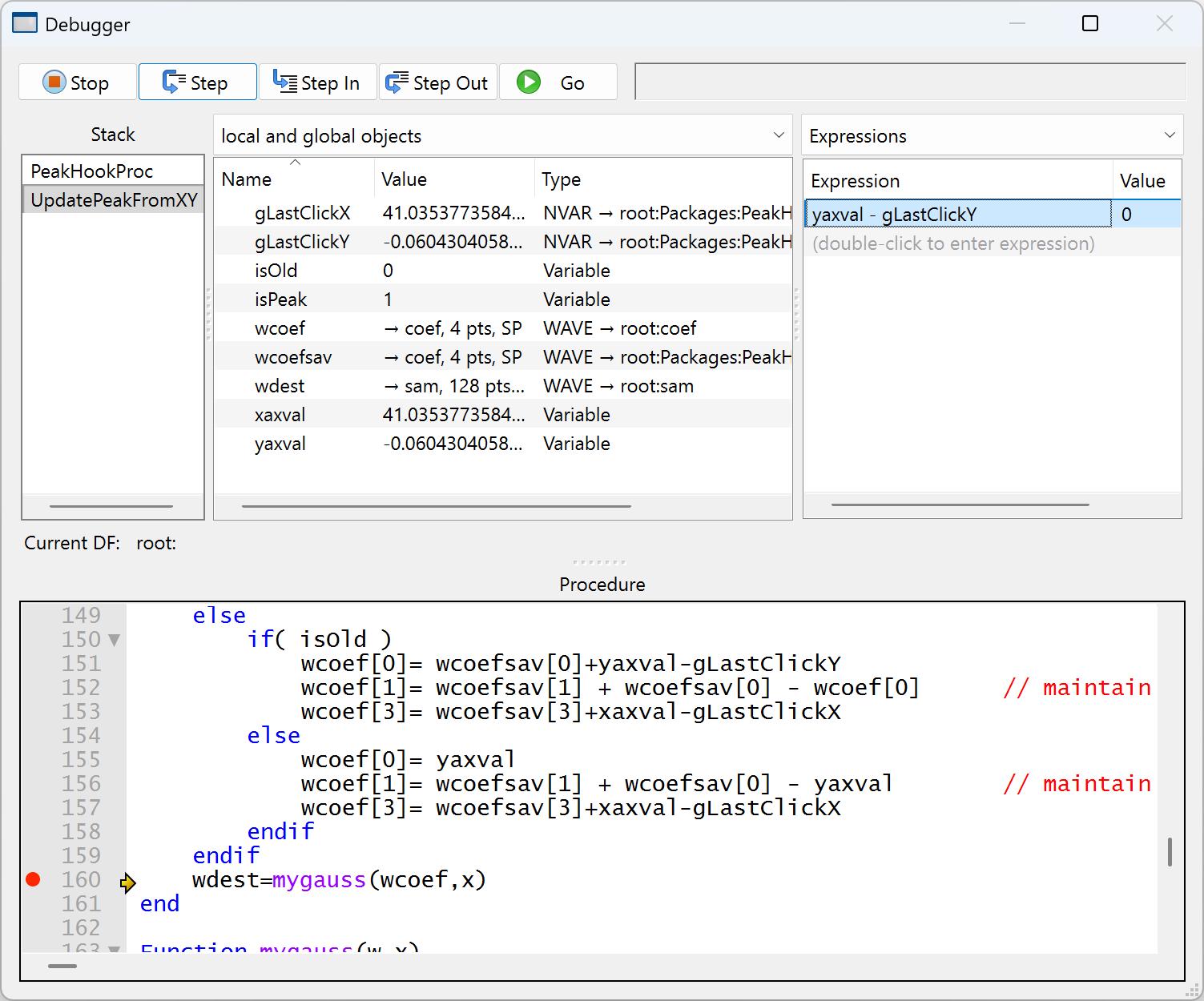Click the green Go play icon
This screenshot has width=1204, height=1001.
pyautogui.click(x=528, y=81)
